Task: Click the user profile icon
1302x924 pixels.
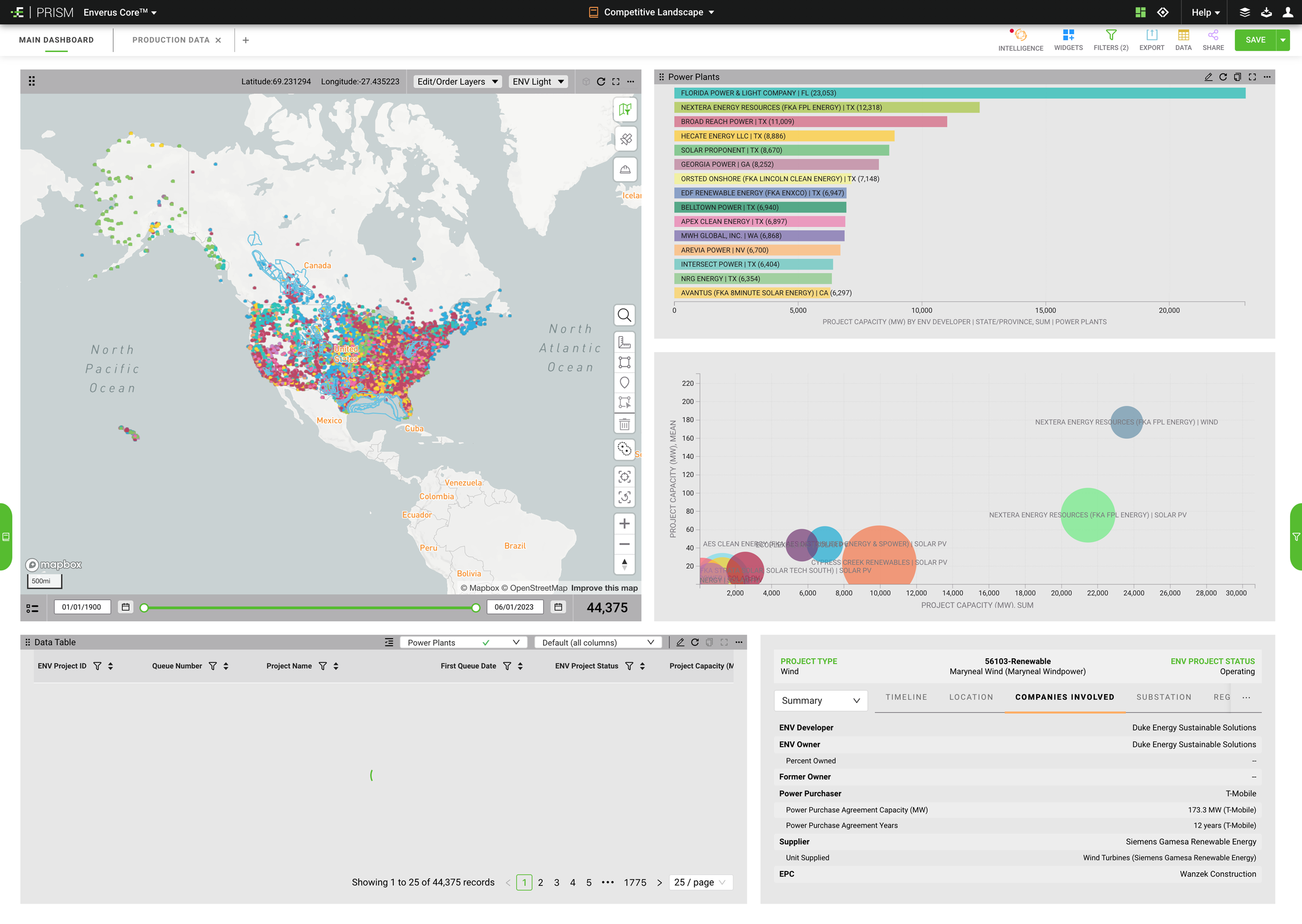Action: [1288, 12]
